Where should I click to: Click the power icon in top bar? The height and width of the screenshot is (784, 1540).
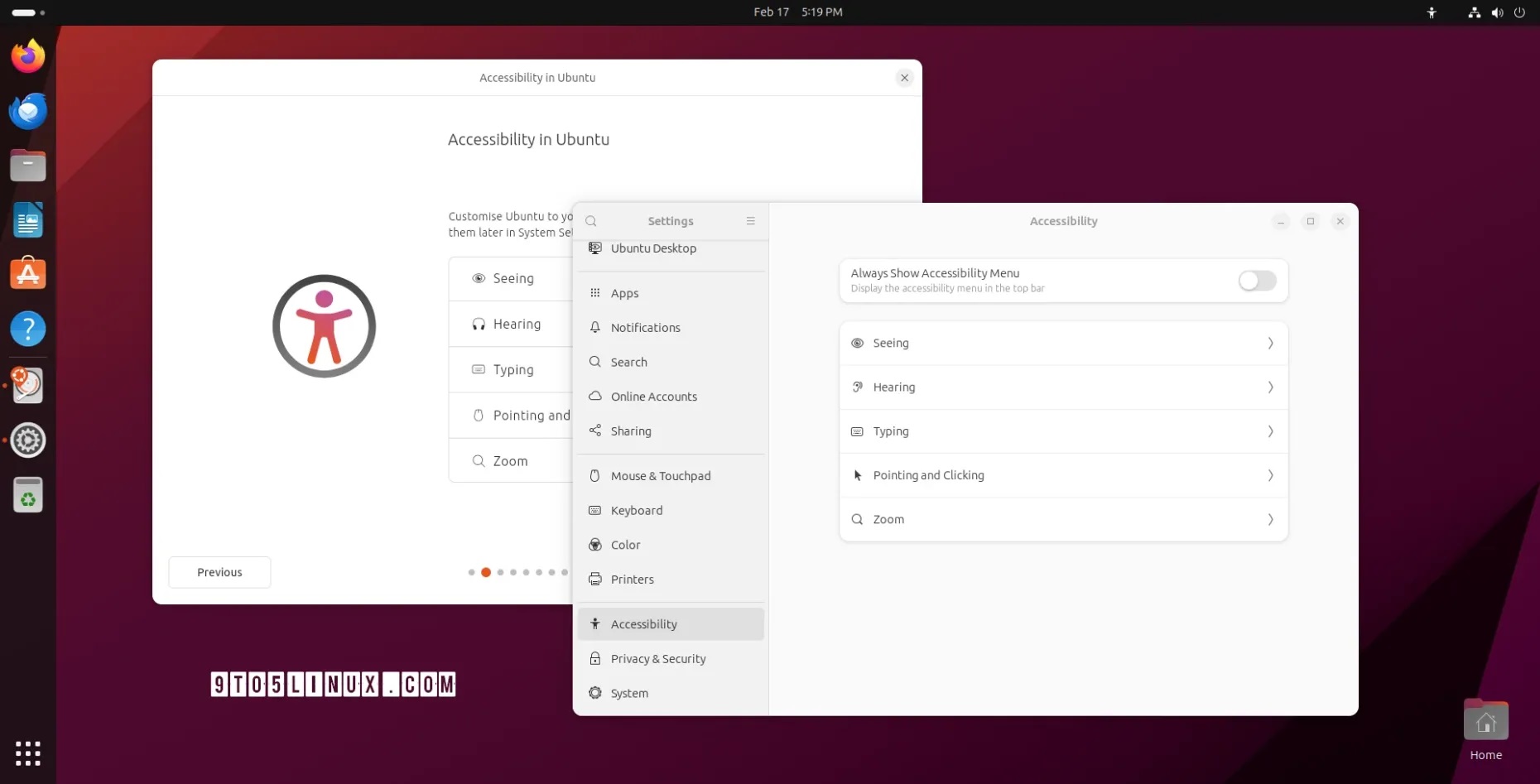pyautogui.click(x=1519, y=12)
